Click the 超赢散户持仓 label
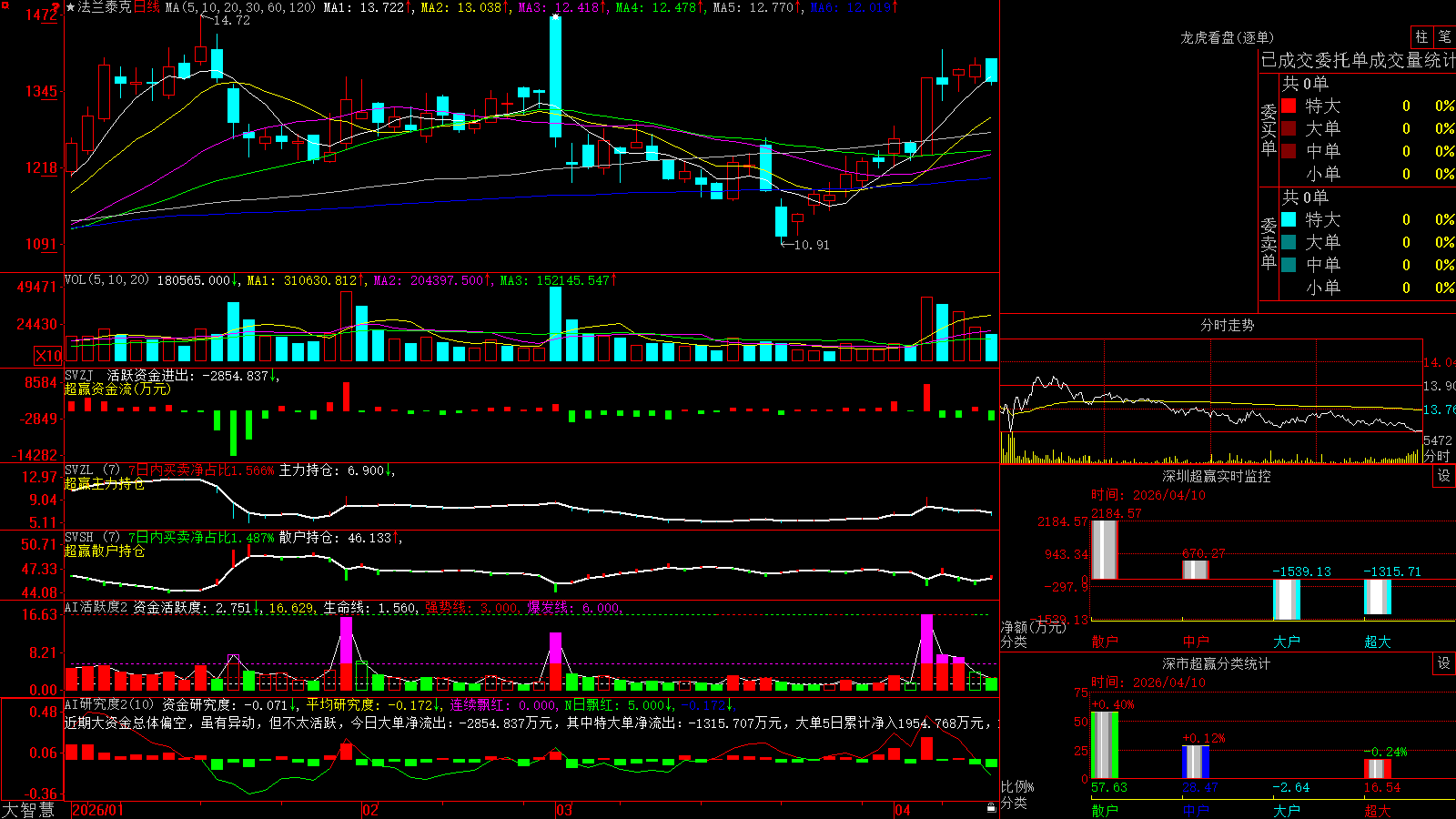Screen dimensions: 1456x819 105,551
